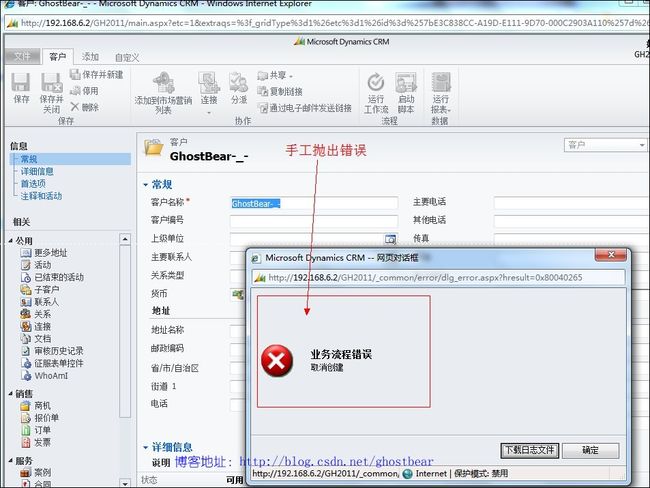650x488 pixels.
Task: Open 关系 related item
Action: coord(36,314)
